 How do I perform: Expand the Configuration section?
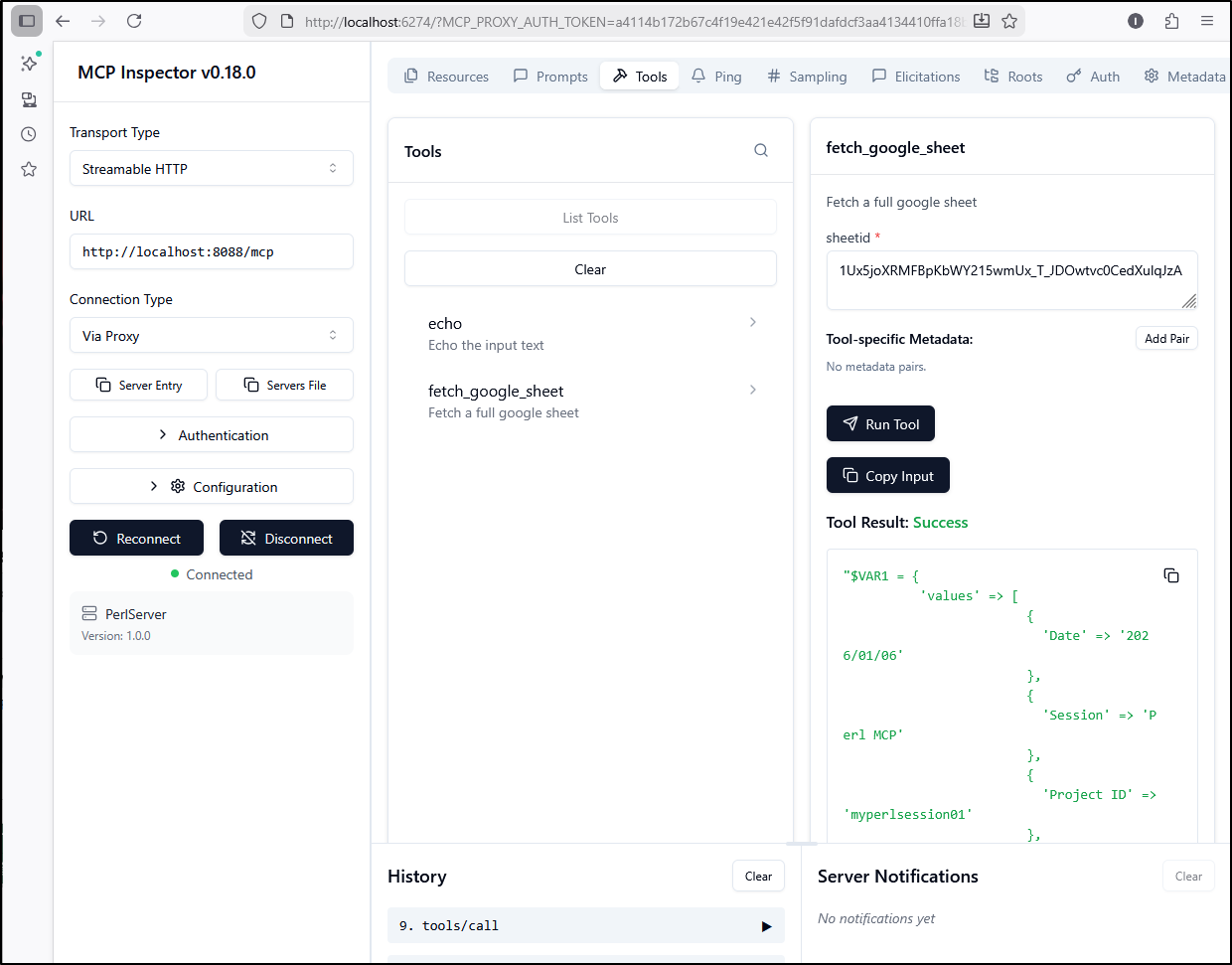(211, 487)
